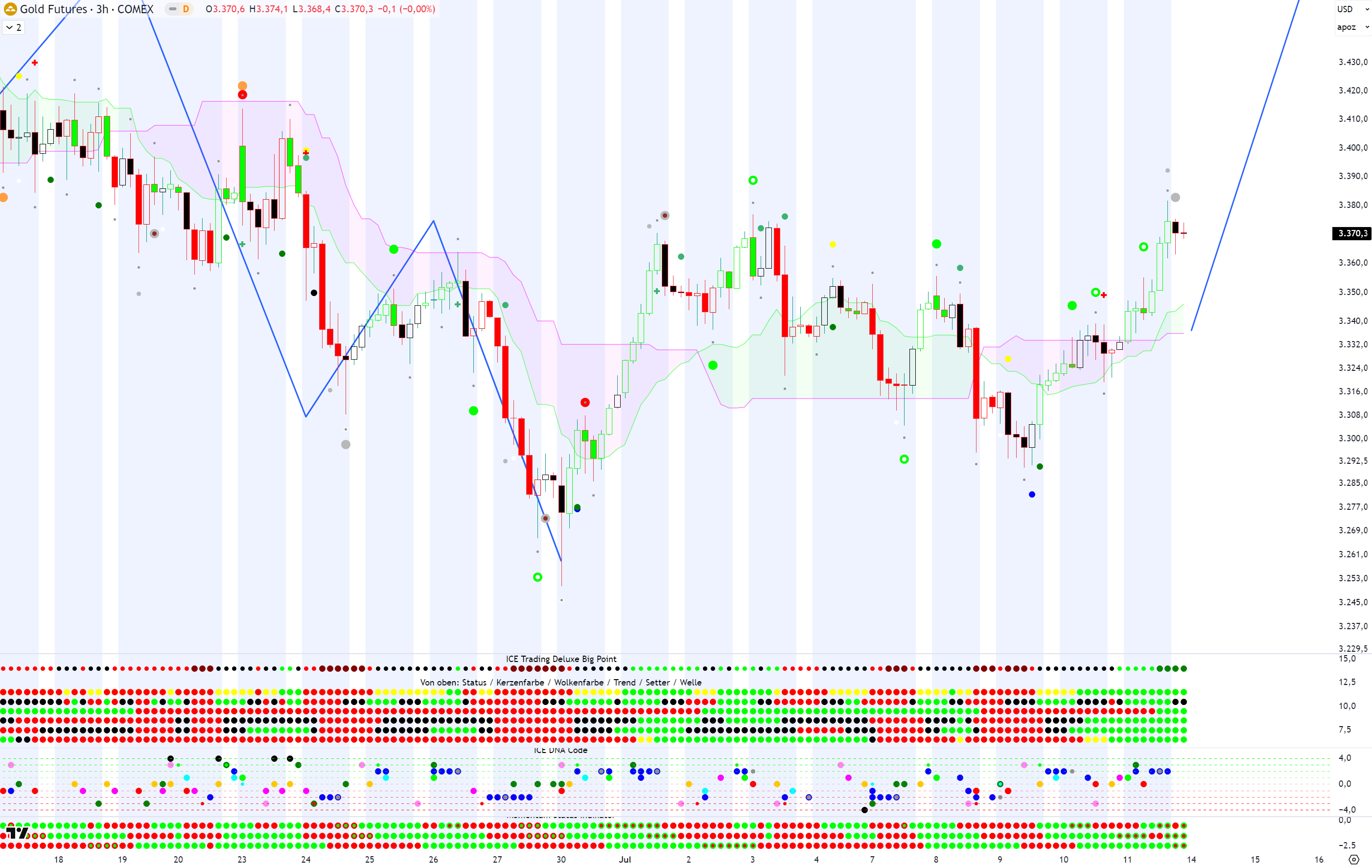This screenshot has height=868, width=1372.
Task: Toggle the gray dash status pill beside symbol
Action: [173, 9]
